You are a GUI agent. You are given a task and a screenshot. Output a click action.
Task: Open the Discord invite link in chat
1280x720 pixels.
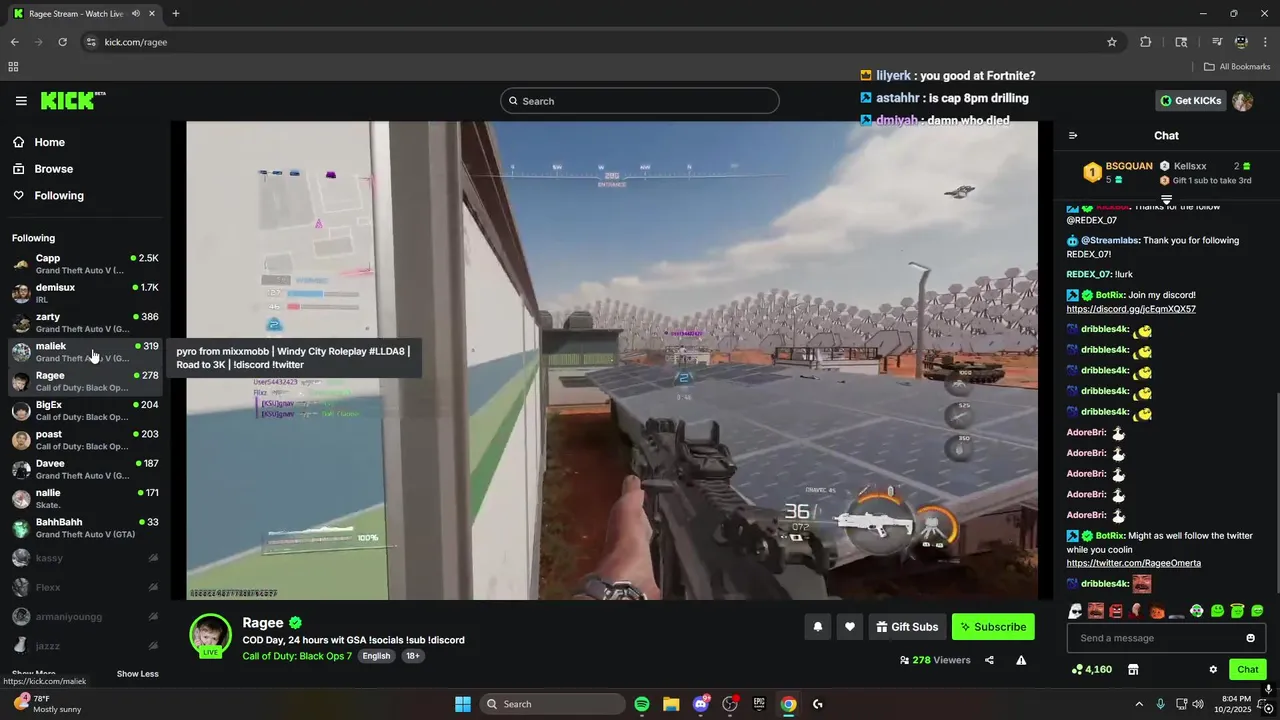[x=1131, y=309]
